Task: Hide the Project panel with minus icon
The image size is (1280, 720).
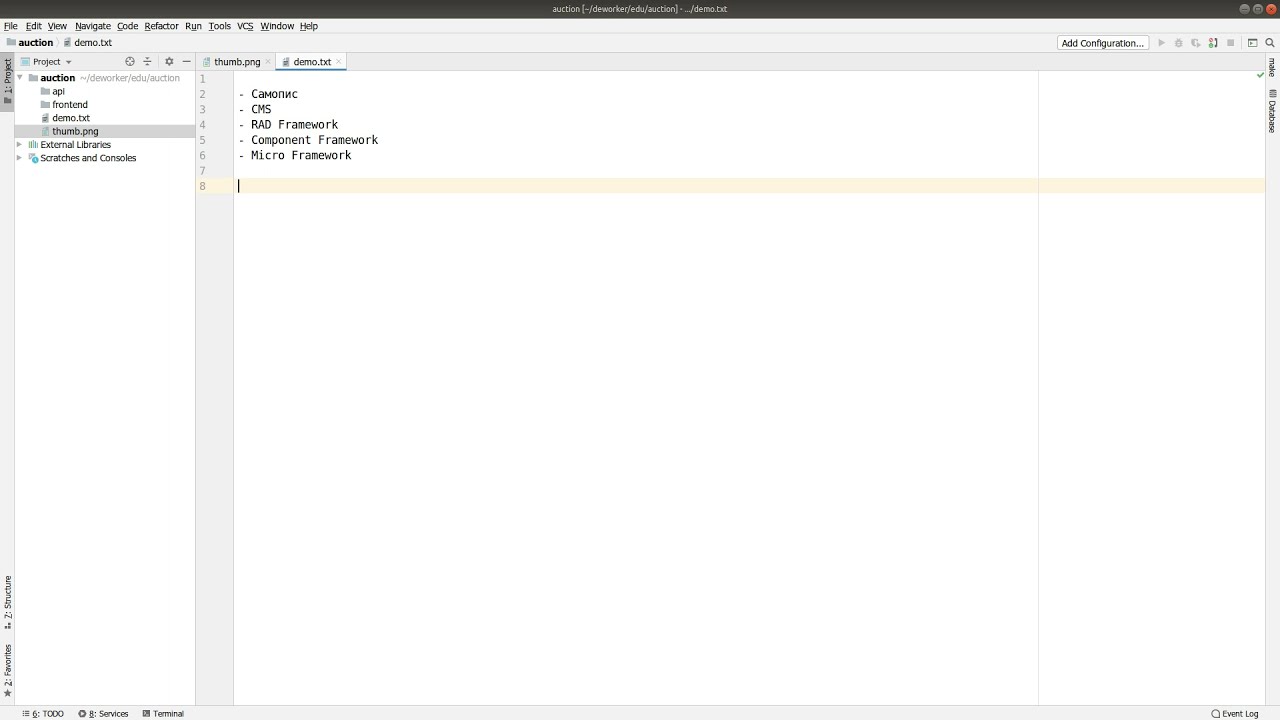Action: 186,62
